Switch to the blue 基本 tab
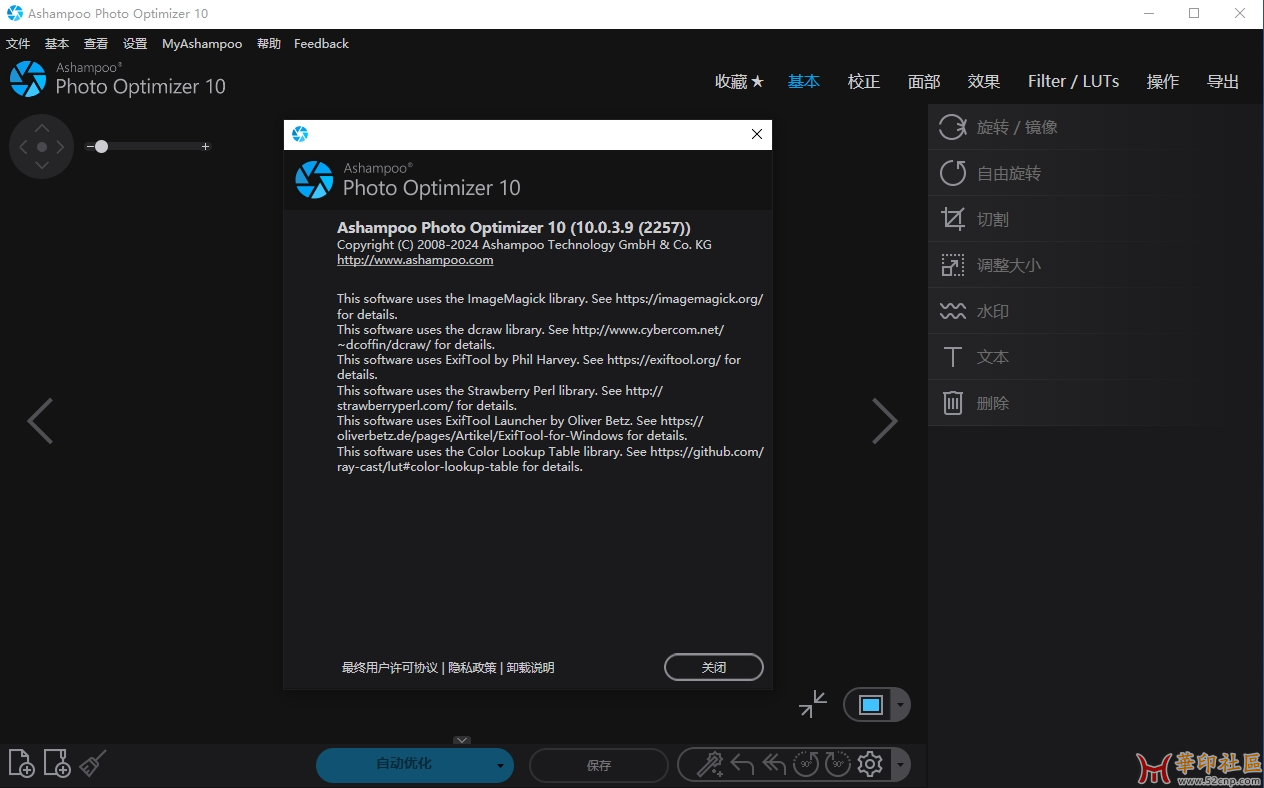 click(804, 82)
